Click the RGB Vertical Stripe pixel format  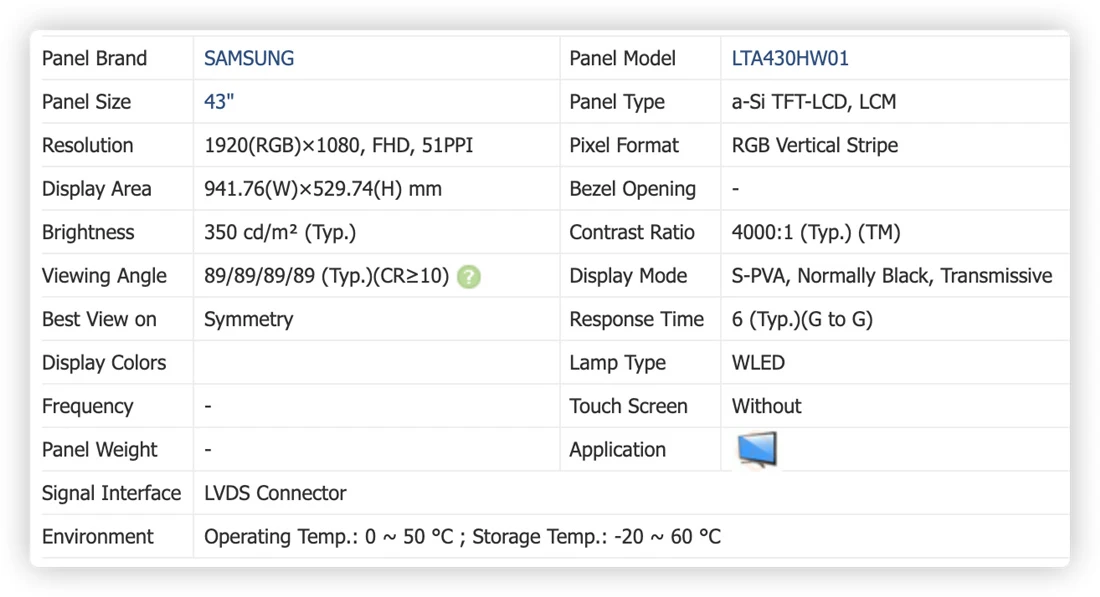pyautogui.click(x=814, y=145)
